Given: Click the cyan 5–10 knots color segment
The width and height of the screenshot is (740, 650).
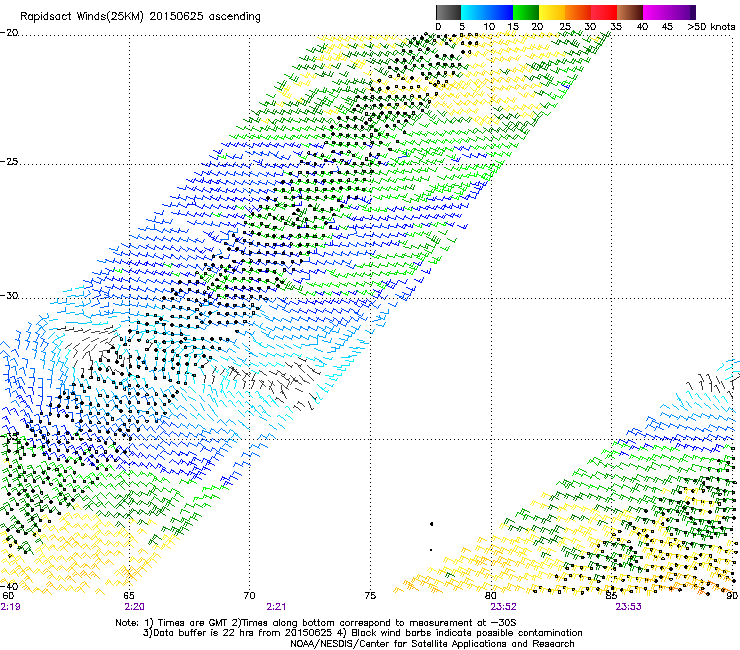Looking at the screenshot, I should point(474,12).
